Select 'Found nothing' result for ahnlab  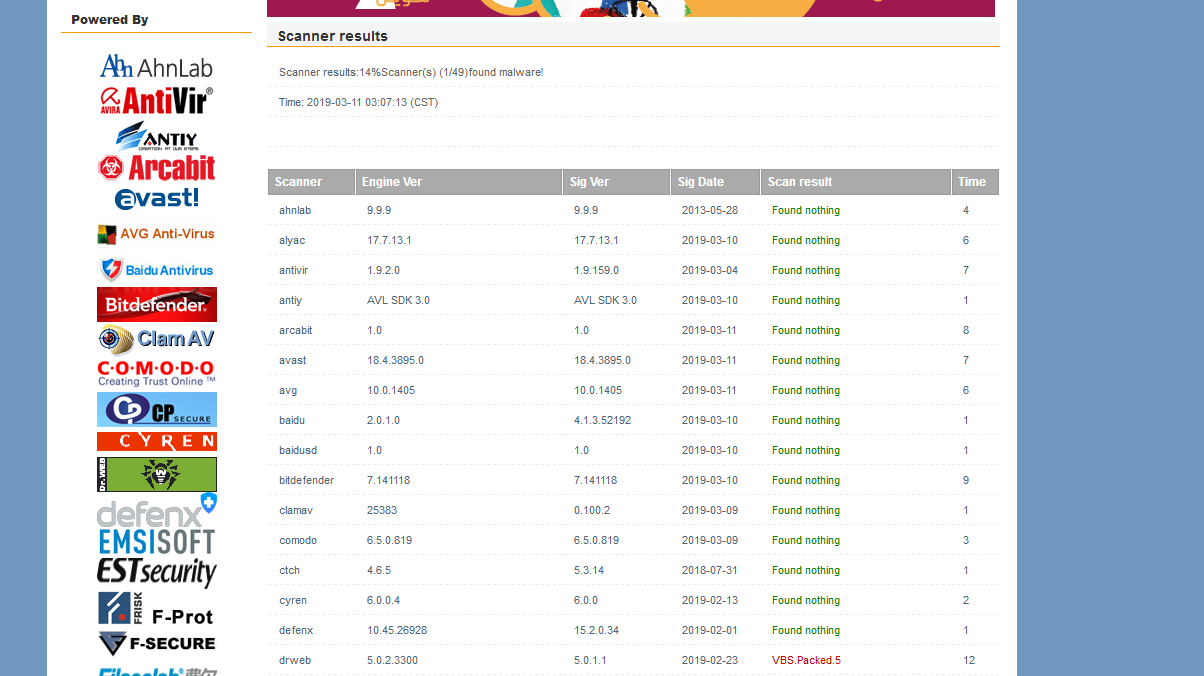pyautogui.click(x=806, y=210)
